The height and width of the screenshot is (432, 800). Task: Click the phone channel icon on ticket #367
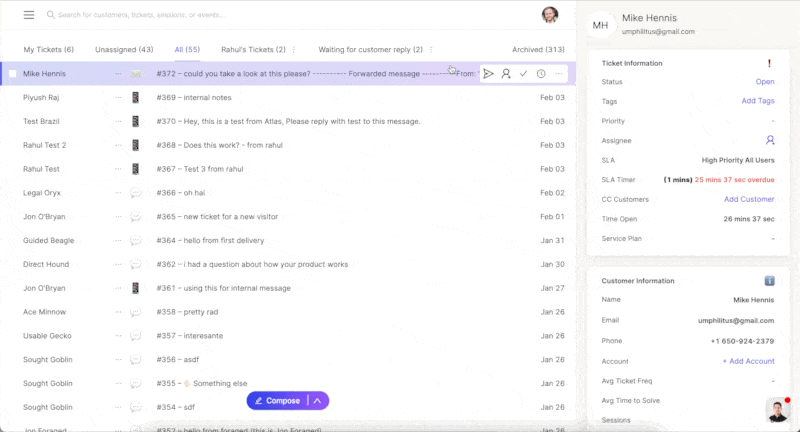click(x=135, y=169)
